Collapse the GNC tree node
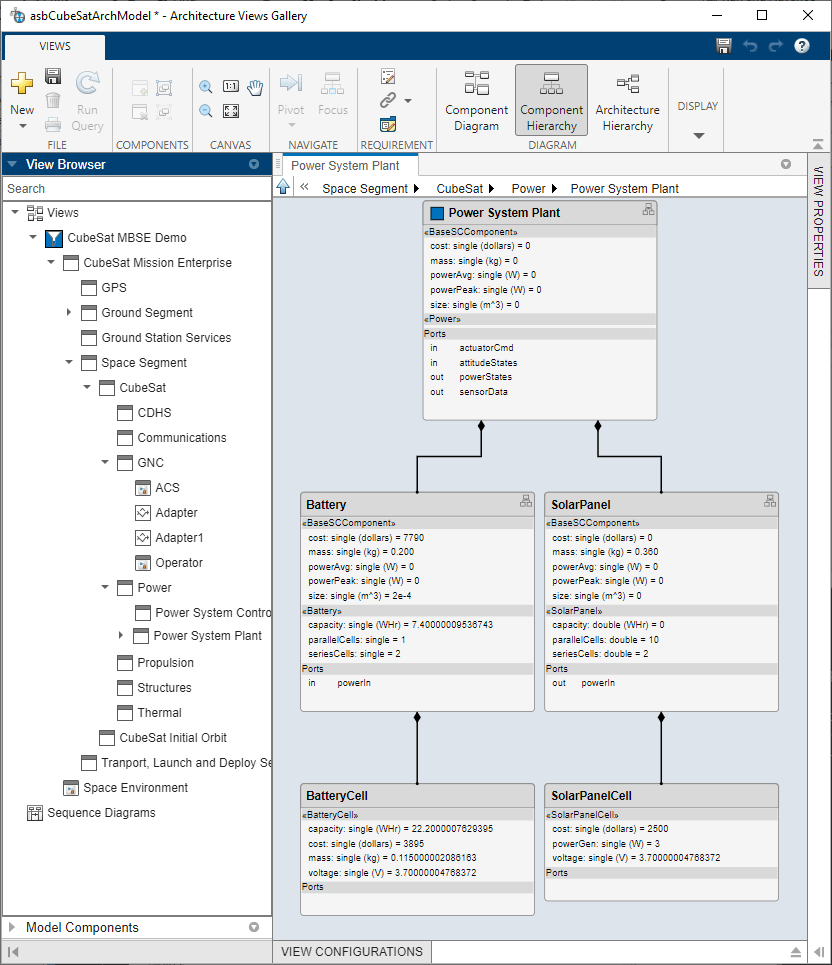This screenshot has width=832, height=965. pos(105,462)
